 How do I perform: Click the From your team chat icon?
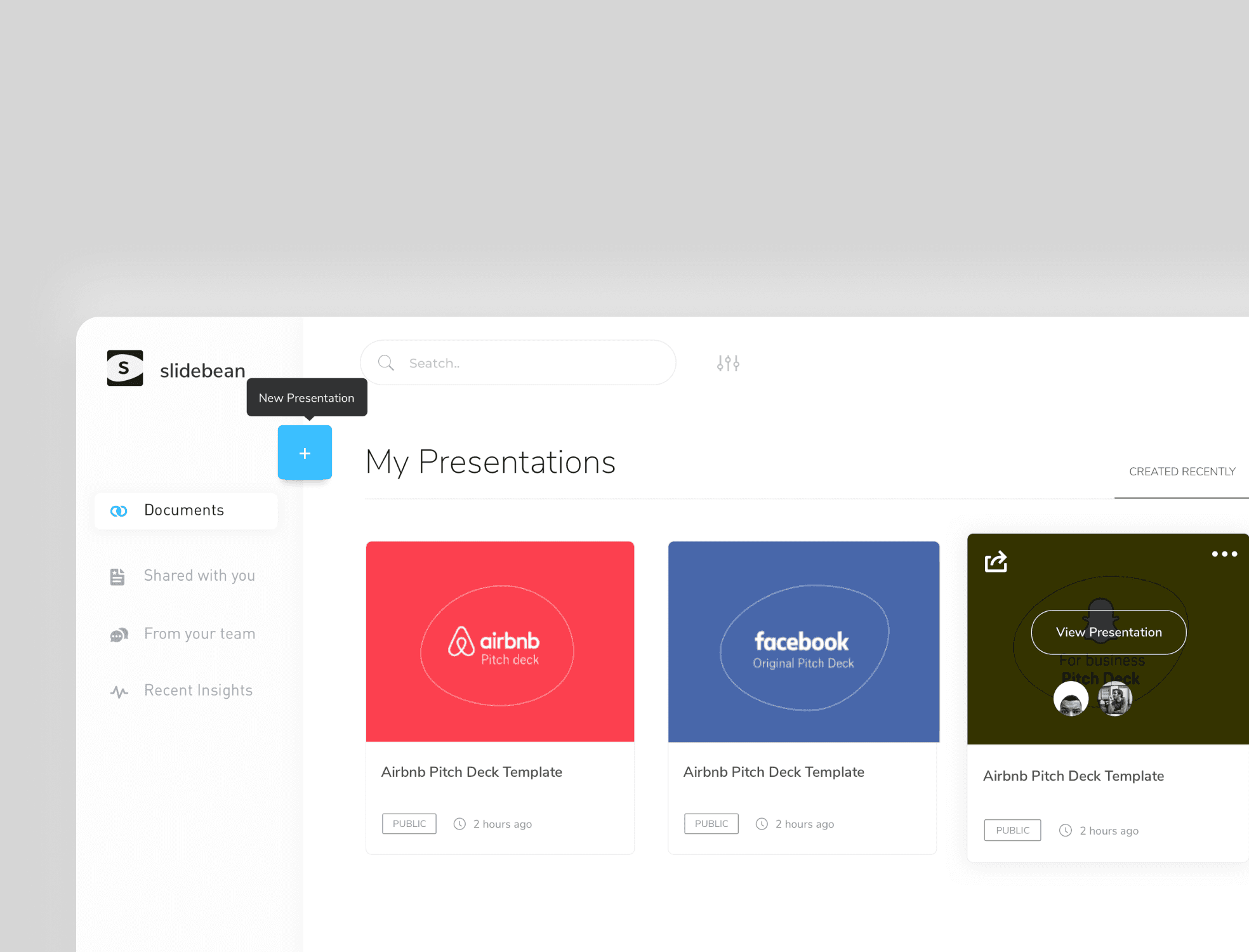point(119,635)
